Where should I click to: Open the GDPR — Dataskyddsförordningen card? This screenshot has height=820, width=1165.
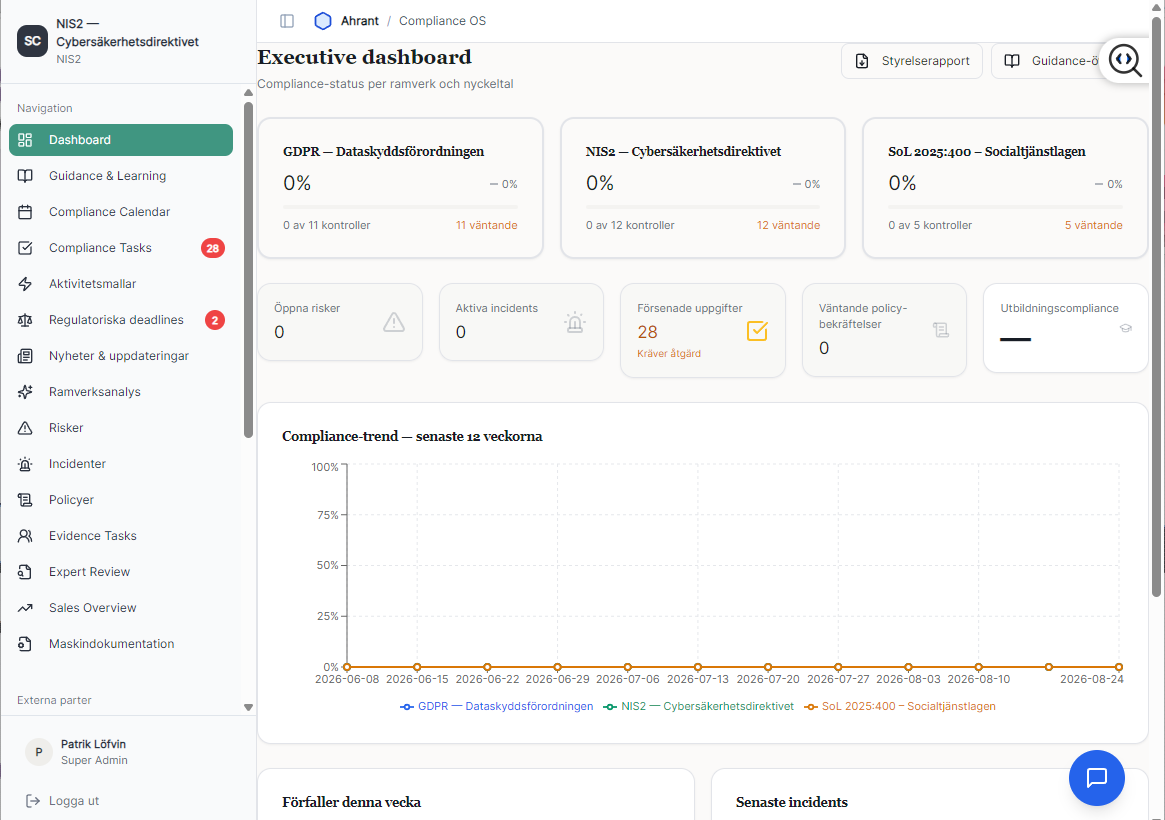400,188
